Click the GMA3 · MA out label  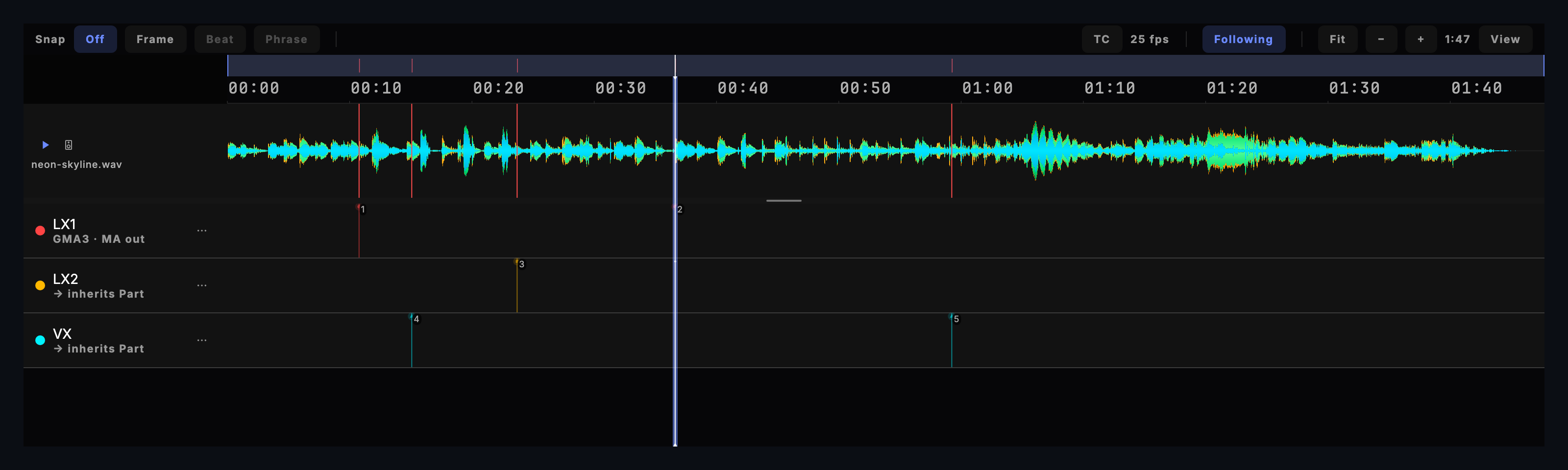[x=98, y=239]
